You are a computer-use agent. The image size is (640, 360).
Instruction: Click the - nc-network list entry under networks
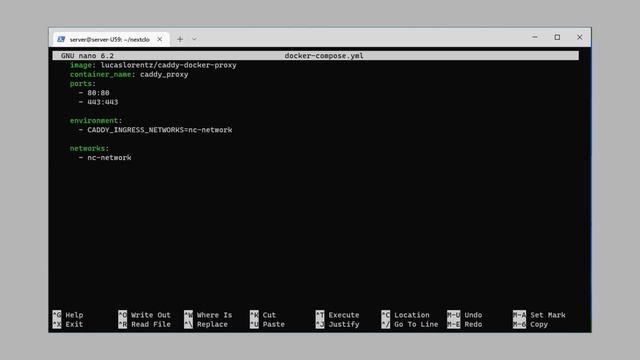[105, 158]
